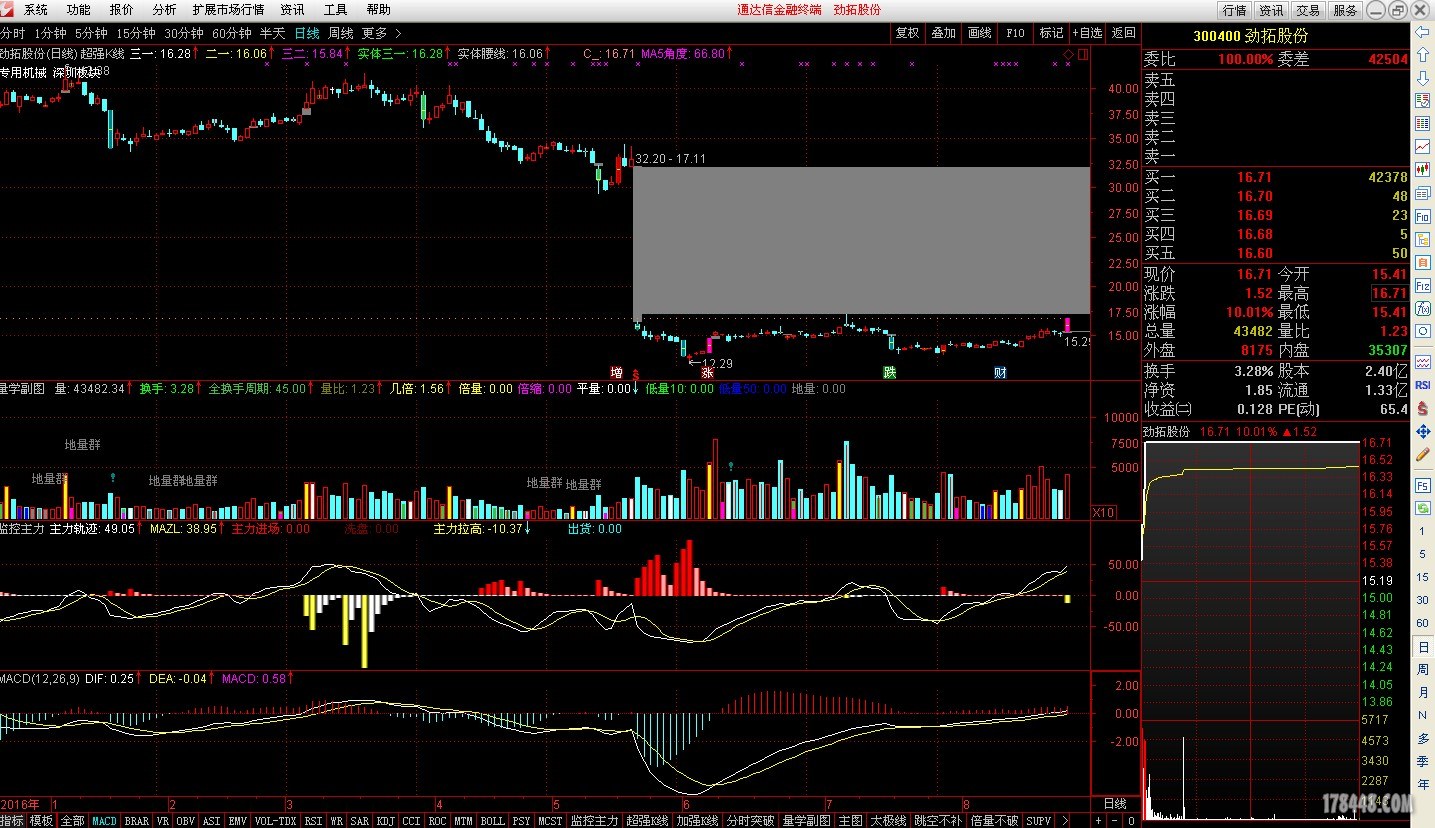The width and height of the screenshot is (1435, 828).
Task: Select the 日线 period tab
Action: [307, 33]
